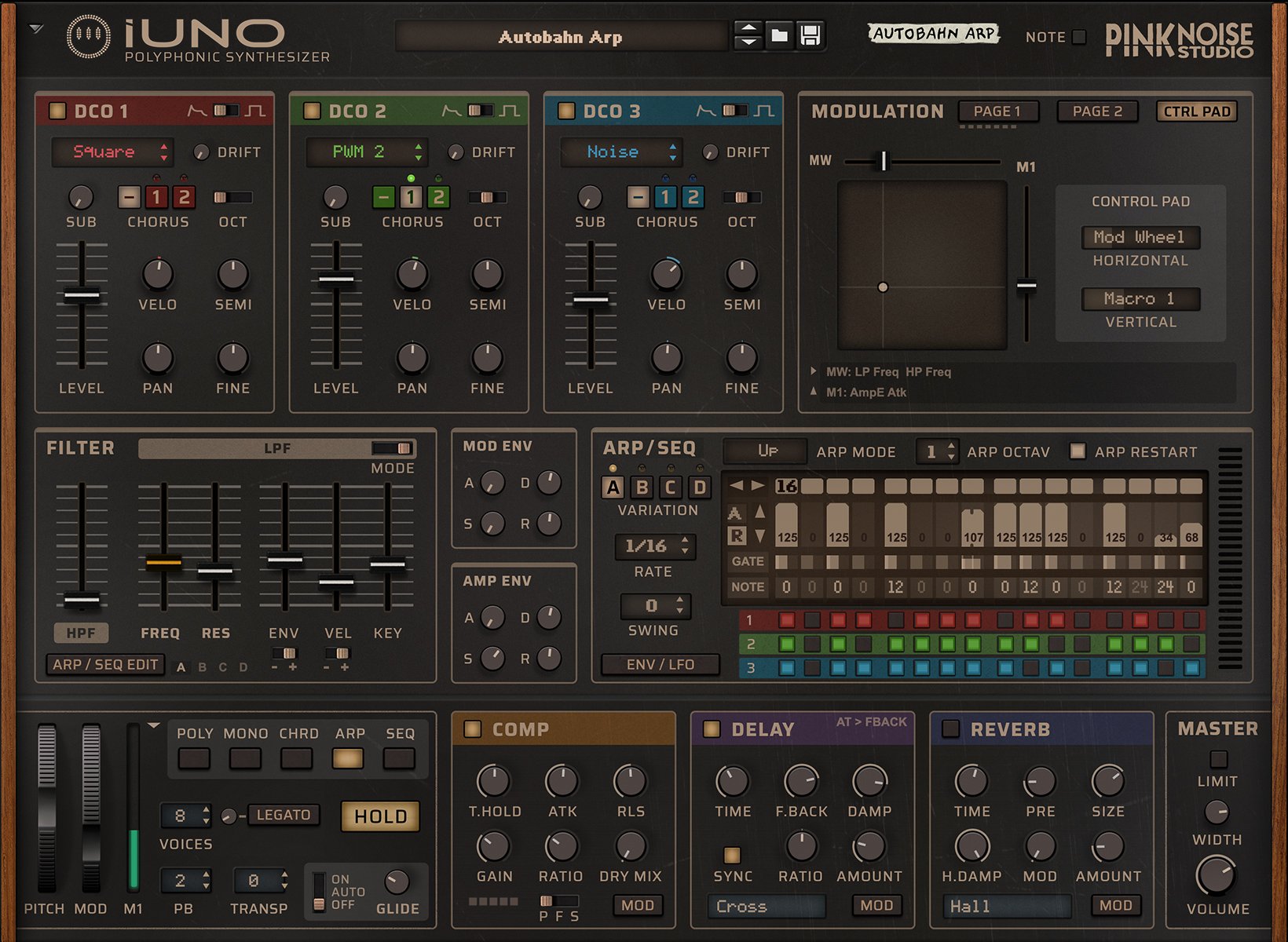The height and width of the screenshot is (942, 1288).
Task: Click the iUNO logo icon
Action: tap(89, 35)
